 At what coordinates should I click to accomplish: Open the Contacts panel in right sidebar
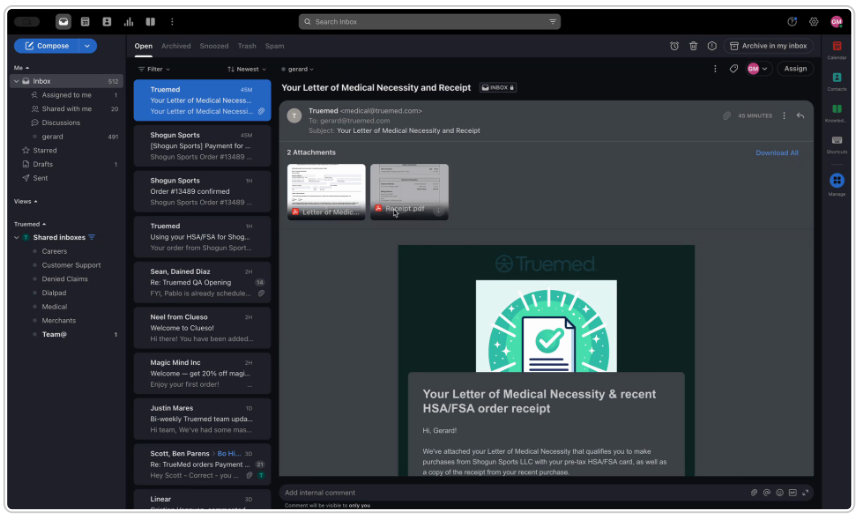(x=837, y=81)
